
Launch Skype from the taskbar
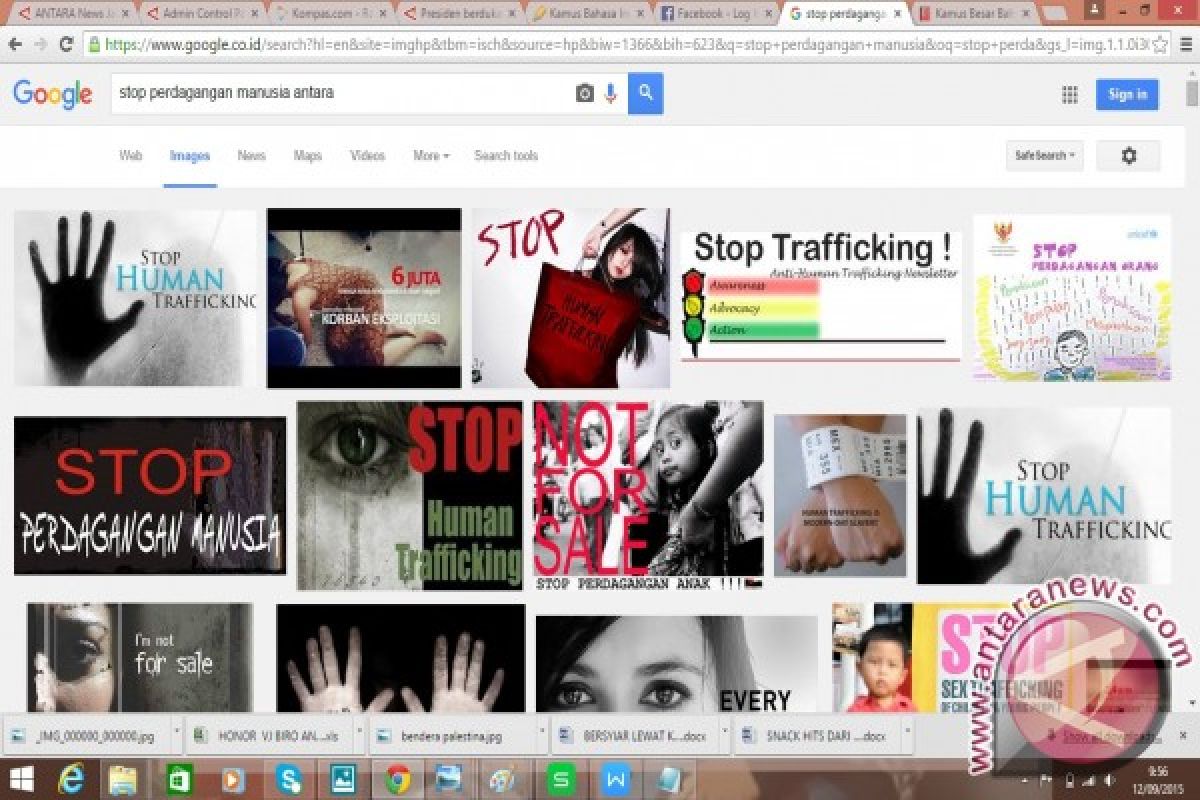[x=289, y=778]
